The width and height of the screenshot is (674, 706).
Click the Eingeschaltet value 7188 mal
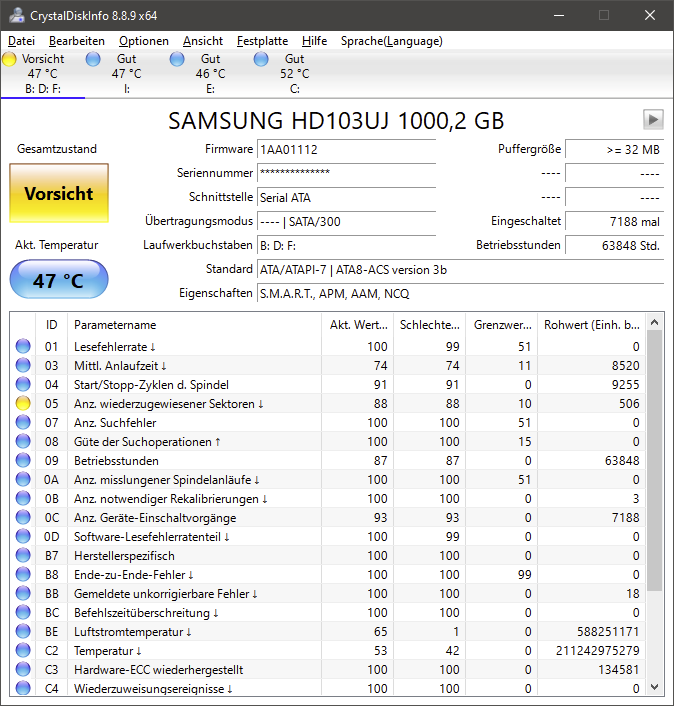615,222
